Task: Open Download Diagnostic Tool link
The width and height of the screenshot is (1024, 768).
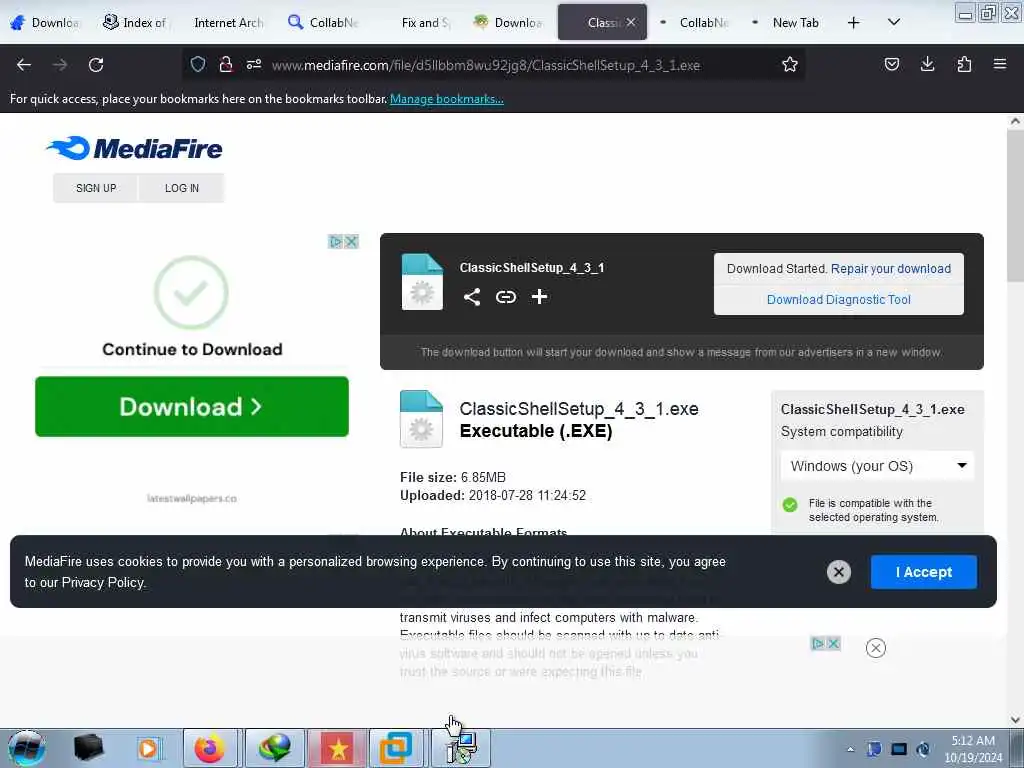Action: pyautogui.click(x=839, y=300)
